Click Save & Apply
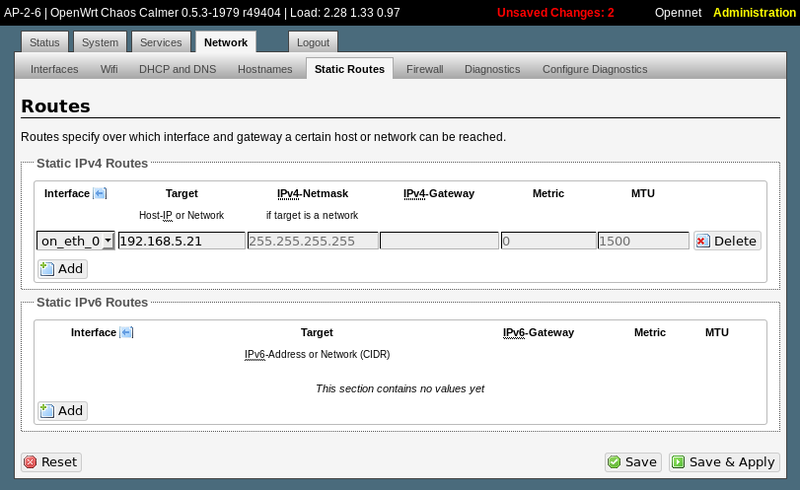800x490 pixels. (724, 462)
